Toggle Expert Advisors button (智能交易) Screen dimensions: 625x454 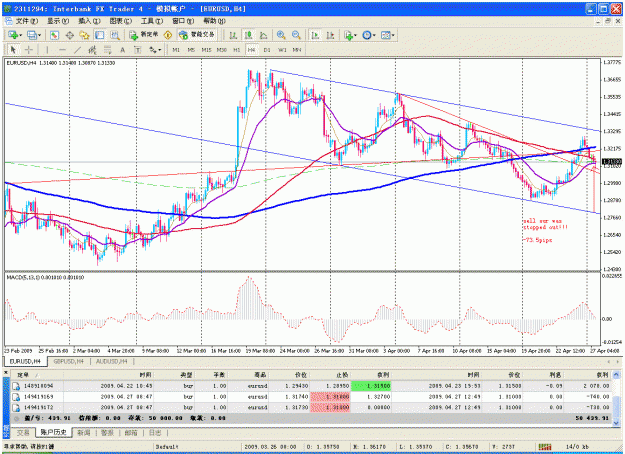click(x=197, y=35)
